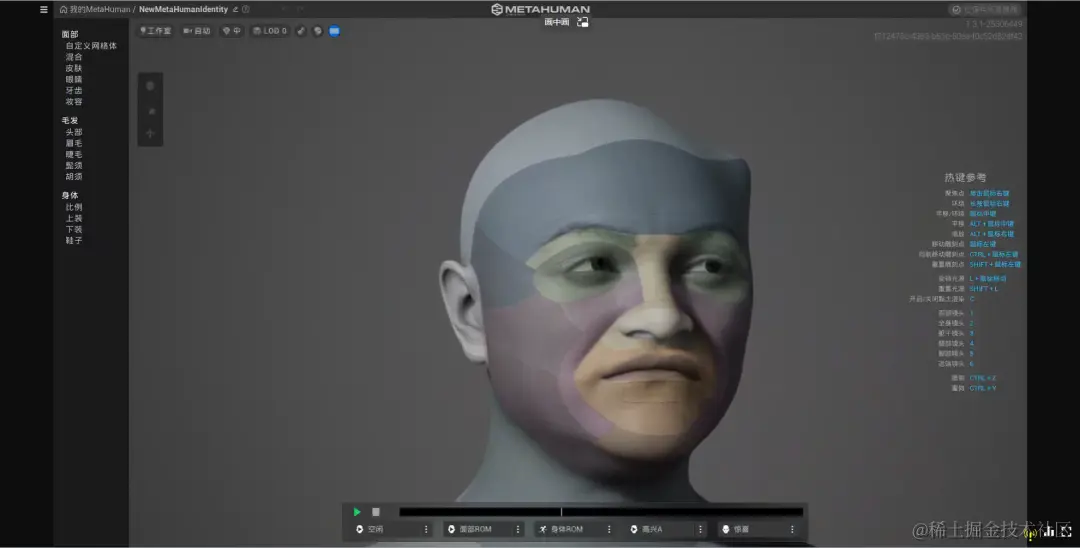Select 胡须 beard item

coord(74,176)
